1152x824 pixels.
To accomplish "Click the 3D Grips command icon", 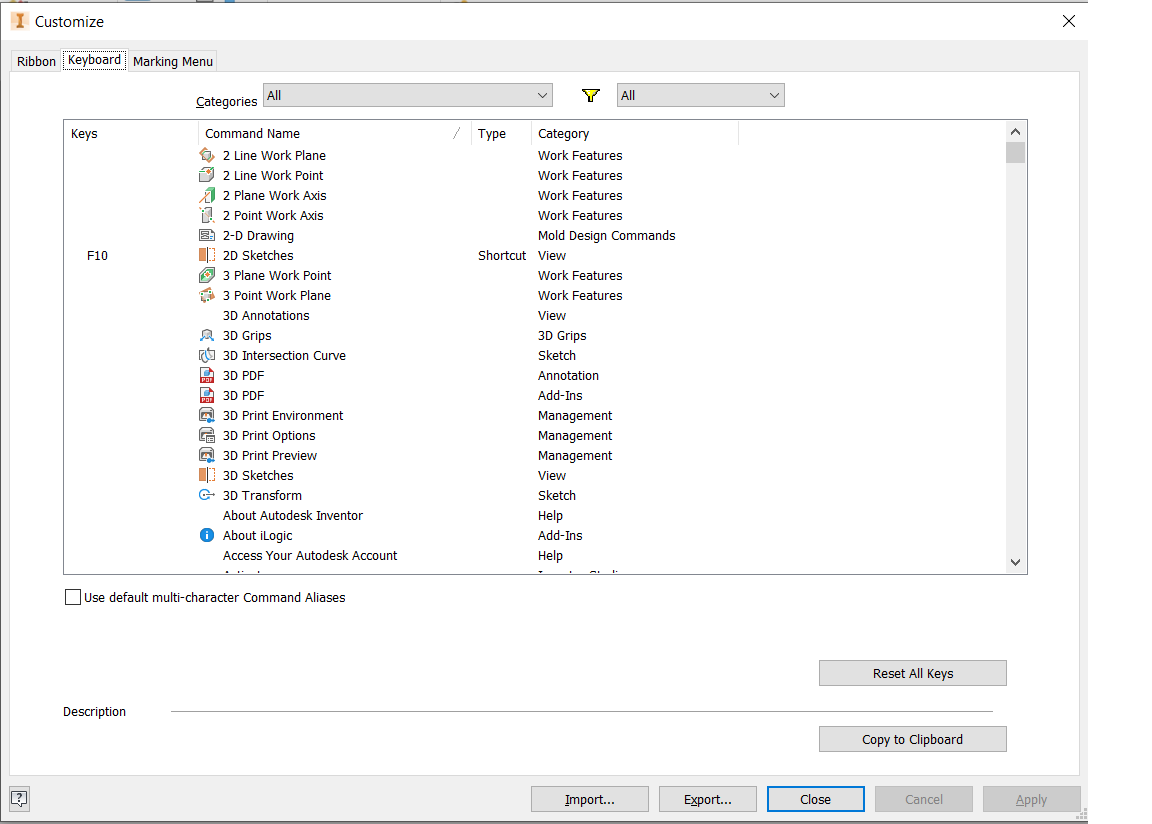I will pos(207,335).
